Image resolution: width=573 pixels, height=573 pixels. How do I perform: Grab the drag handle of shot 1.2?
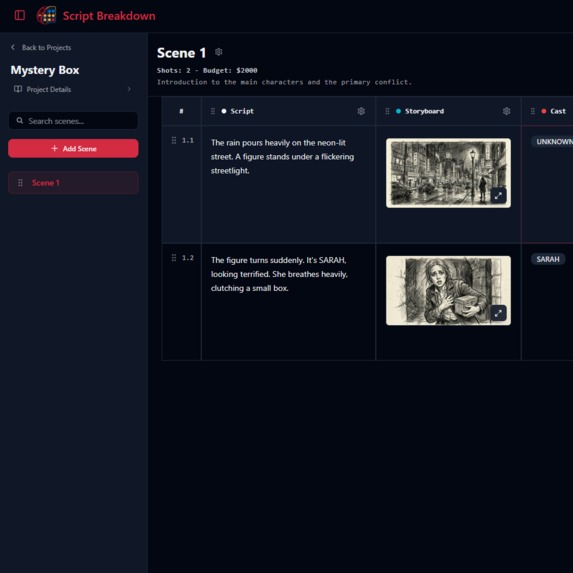click(x=174, y=258)
